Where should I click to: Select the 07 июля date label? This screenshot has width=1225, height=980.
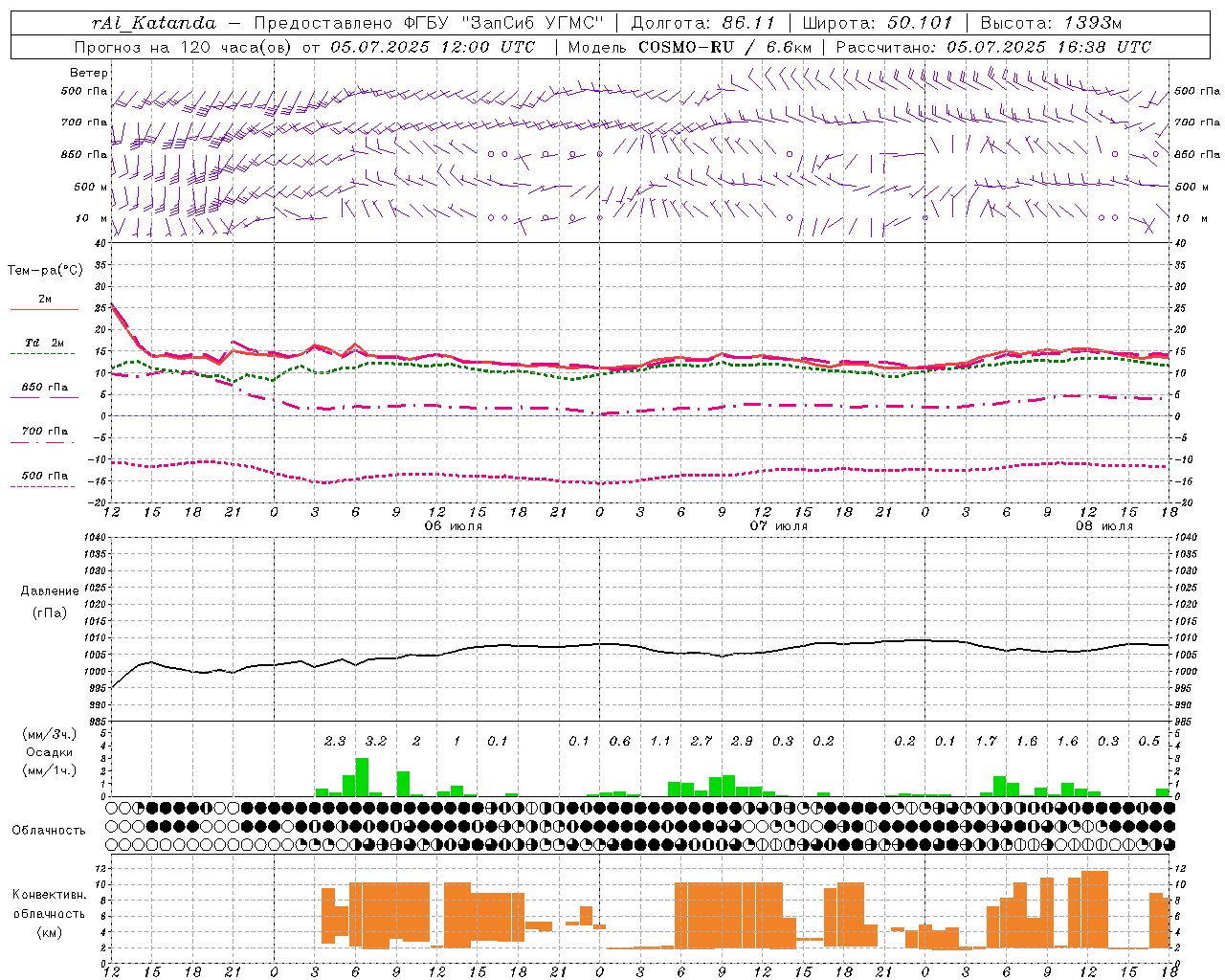click(779, 526)
